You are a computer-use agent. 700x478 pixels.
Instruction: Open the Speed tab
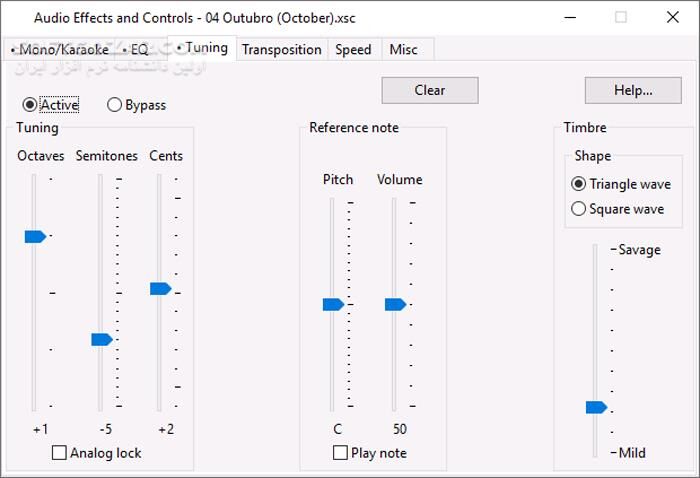coord(353,49)
